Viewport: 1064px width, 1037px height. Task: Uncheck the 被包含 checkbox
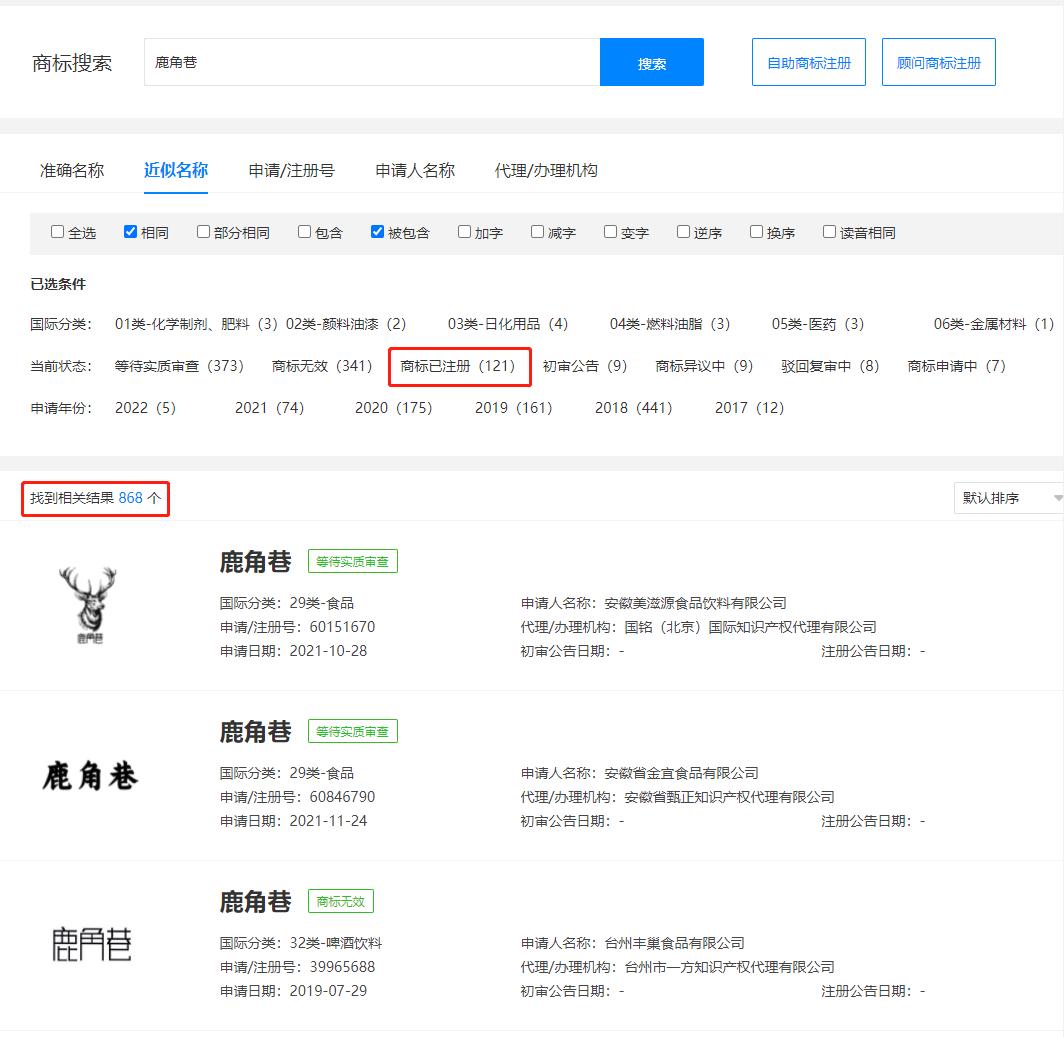coord(377,231)
